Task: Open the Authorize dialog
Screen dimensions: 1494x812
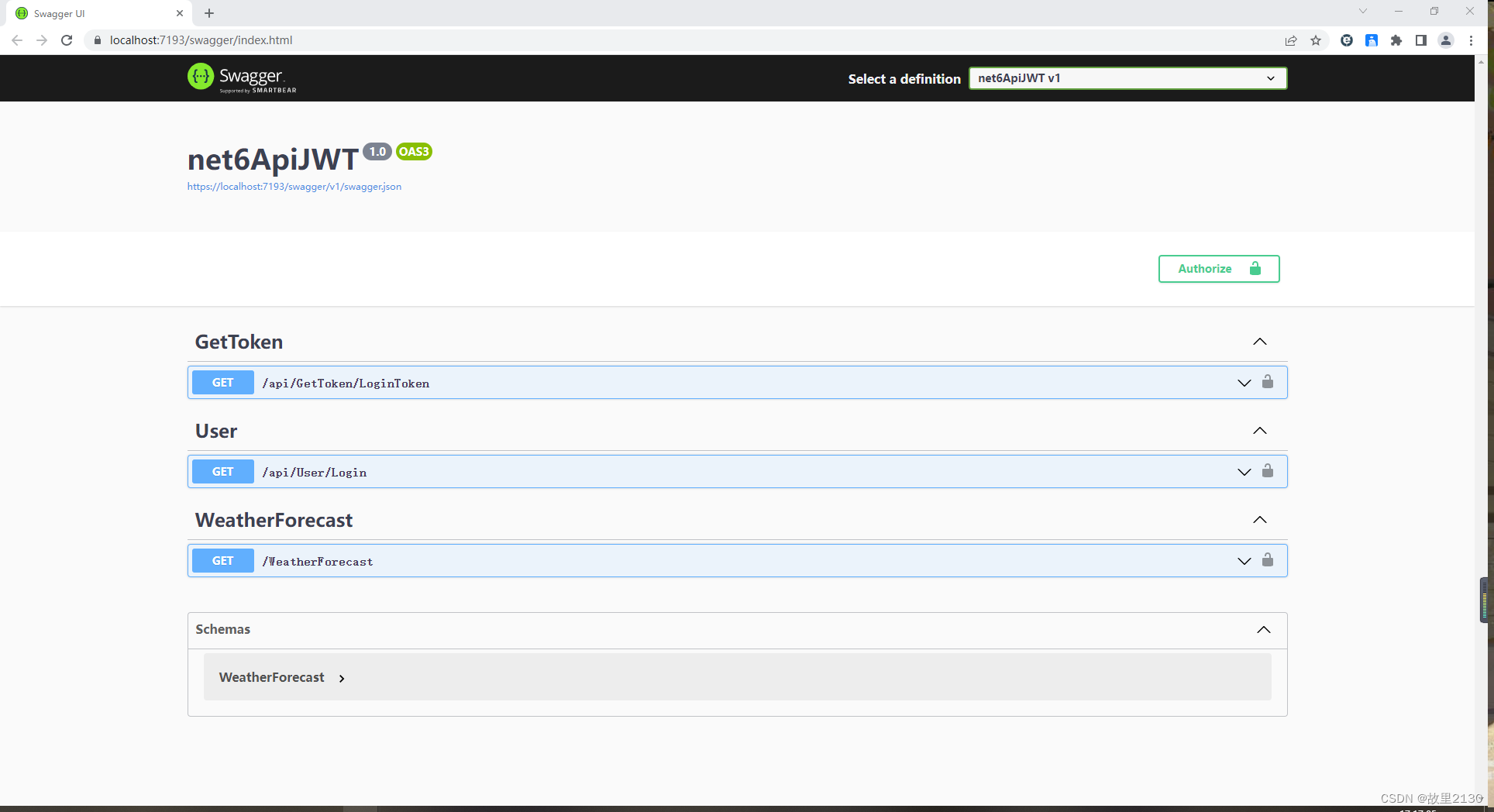Action: click(1218, 269)
